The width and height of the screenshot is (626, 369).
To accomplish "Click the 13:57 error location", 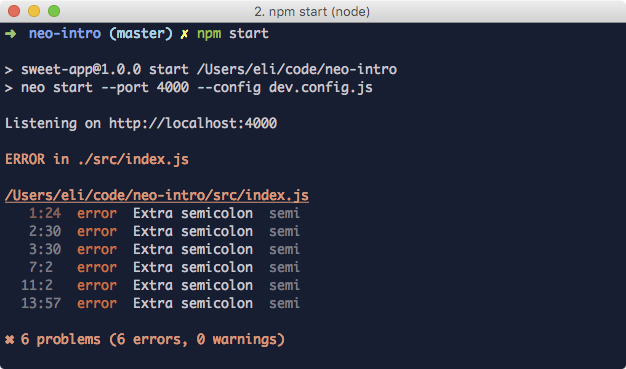I will 41,304.
